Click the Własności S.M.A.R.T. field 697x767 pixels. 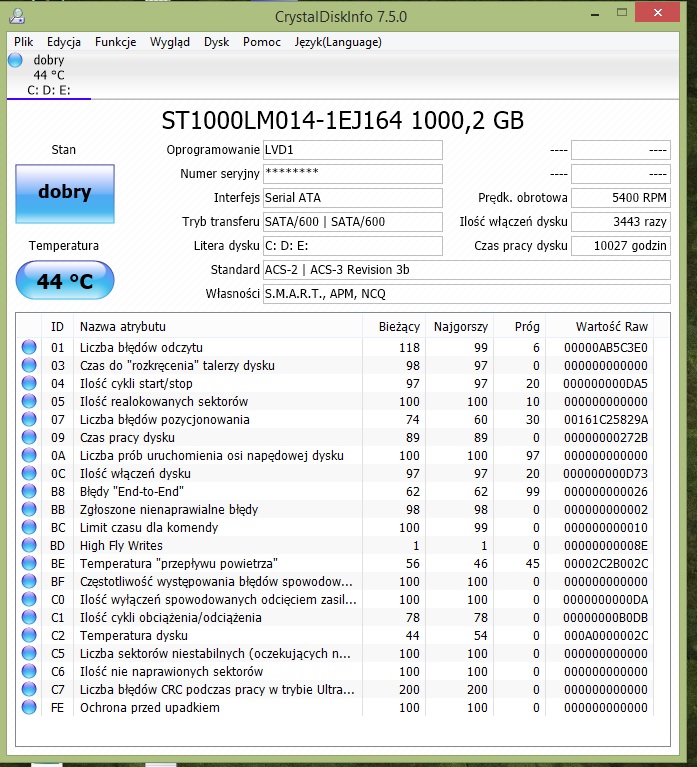click(467, 294)
